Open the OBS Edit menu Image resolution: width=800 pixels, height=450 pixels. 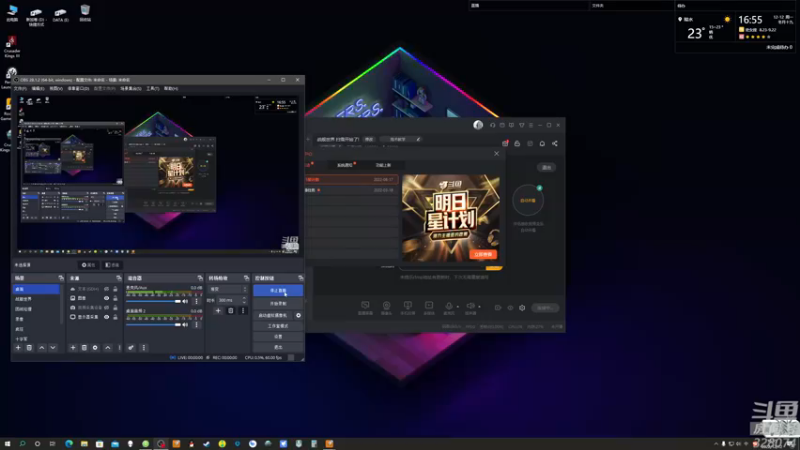pos(38,89)
